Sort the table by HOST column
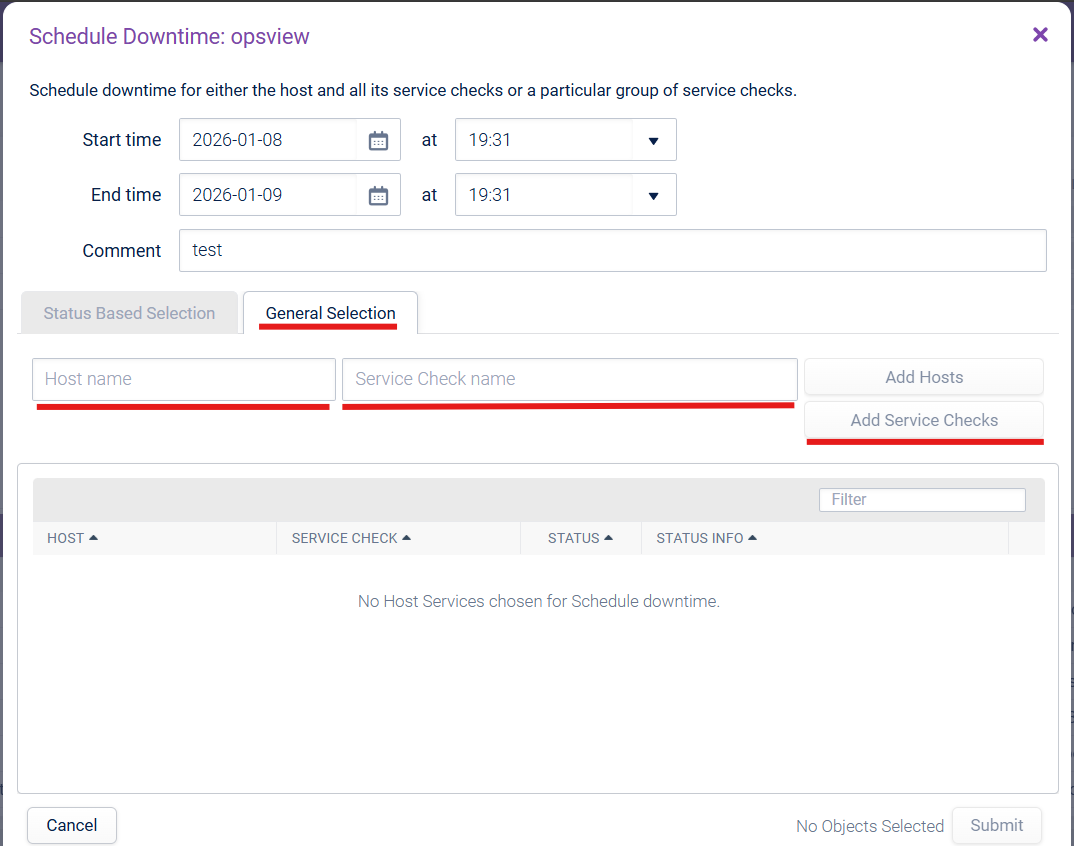1074x846 pixels. [72, 538]
